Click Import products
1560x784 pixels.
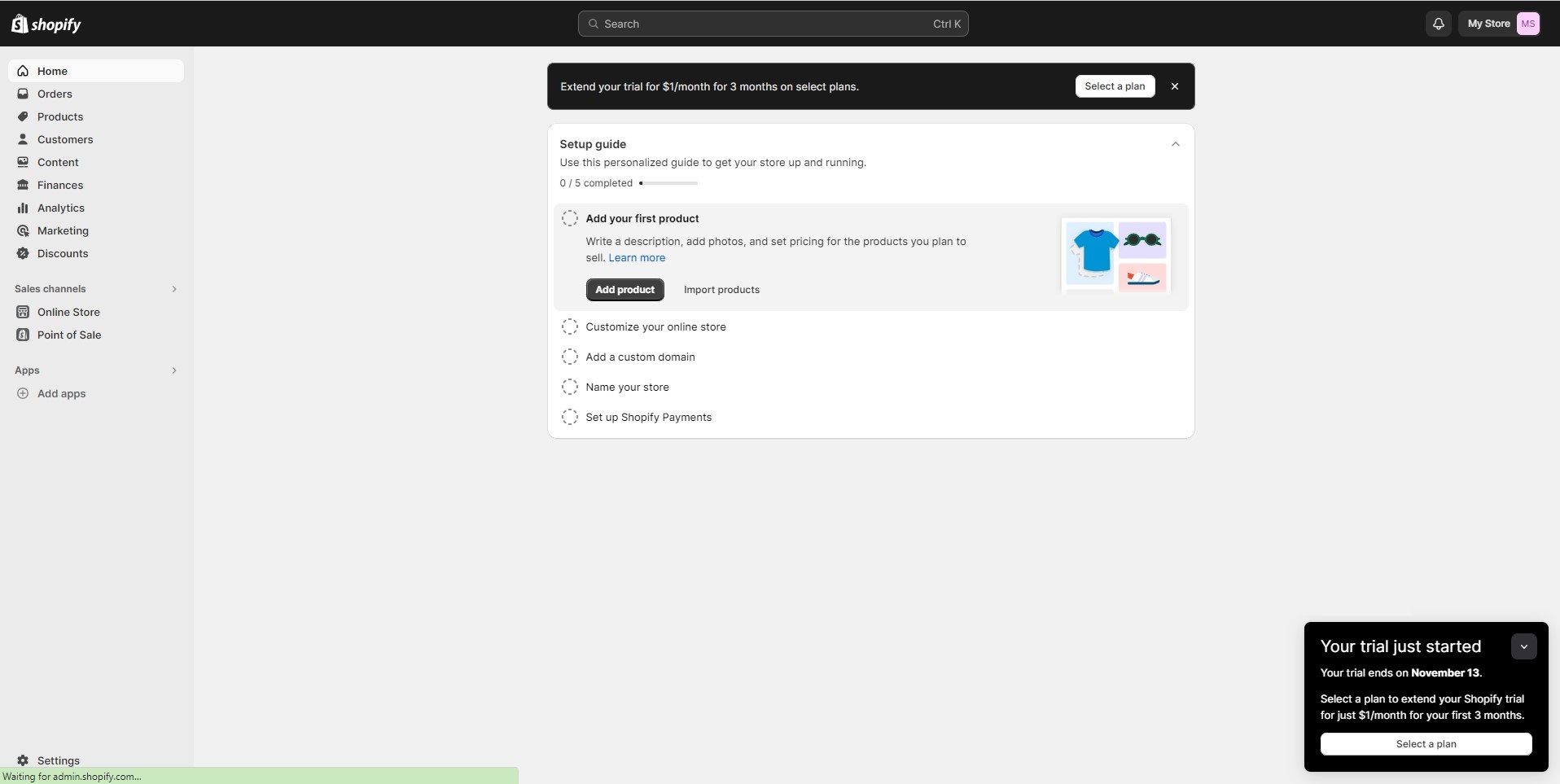point(721,290)
